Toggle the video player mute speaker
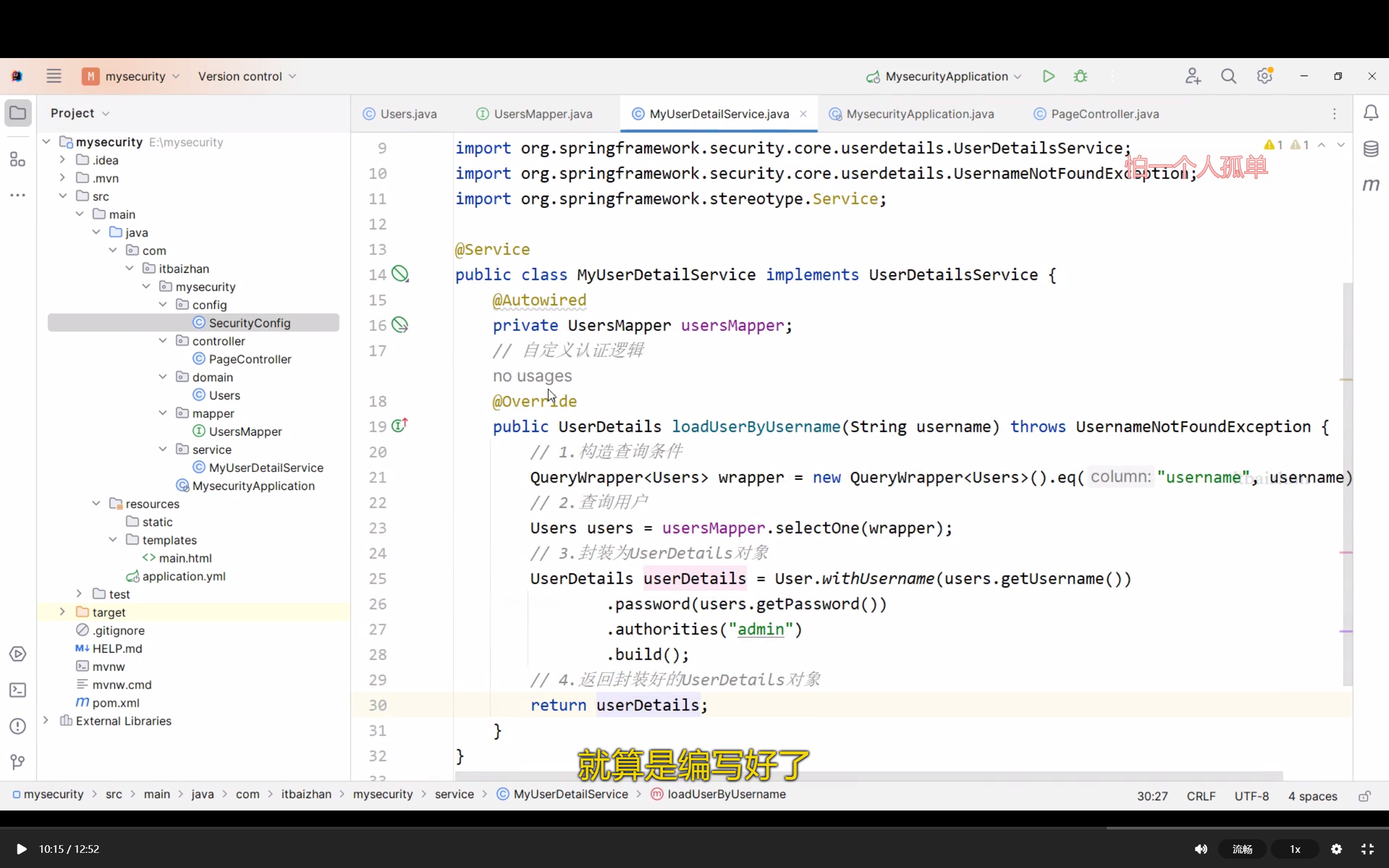The image size is (1389, 868). tap(1201, 849)
